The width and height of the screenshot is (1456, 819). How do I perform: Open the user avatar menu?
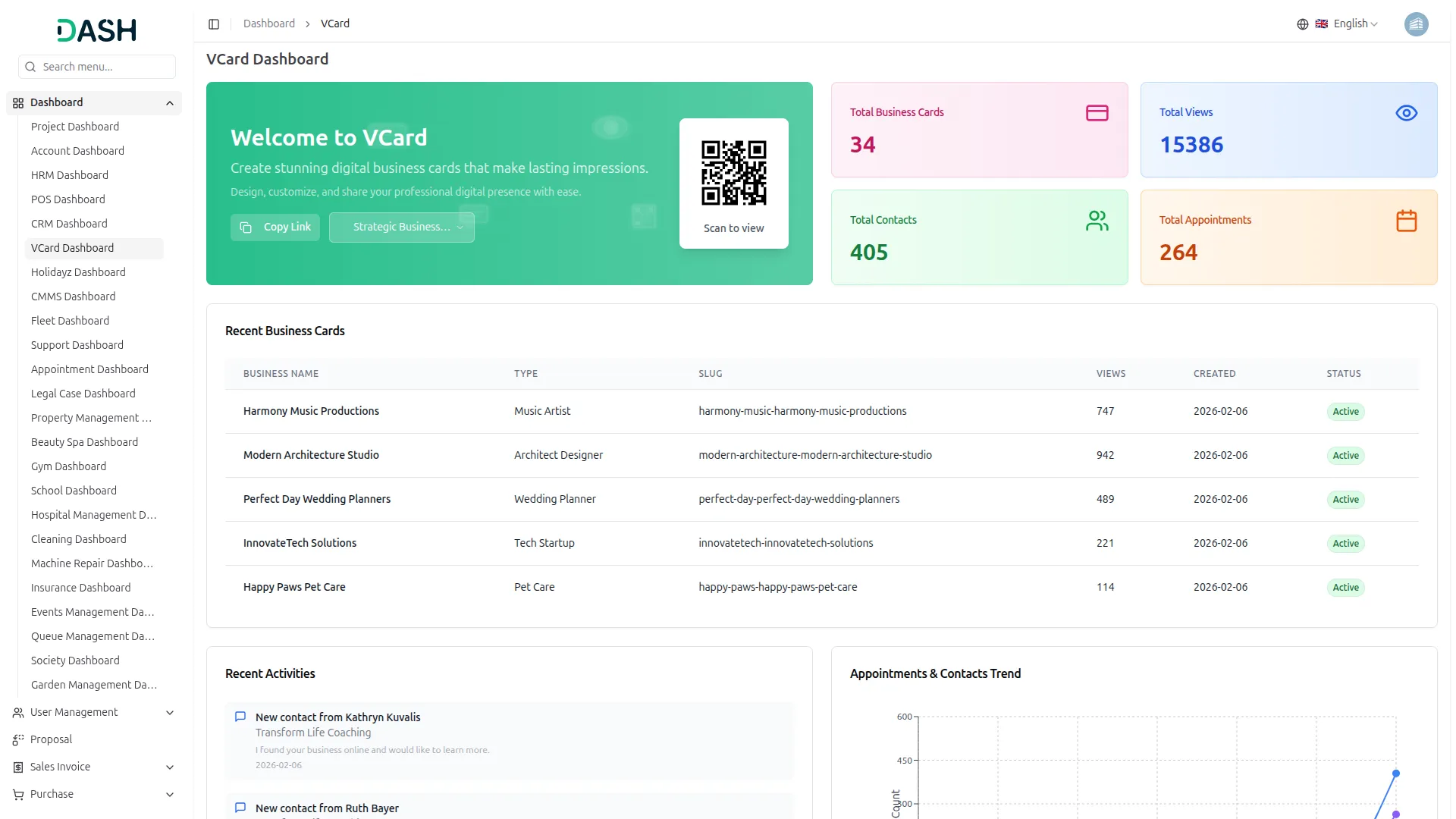tap(1415, 24)
